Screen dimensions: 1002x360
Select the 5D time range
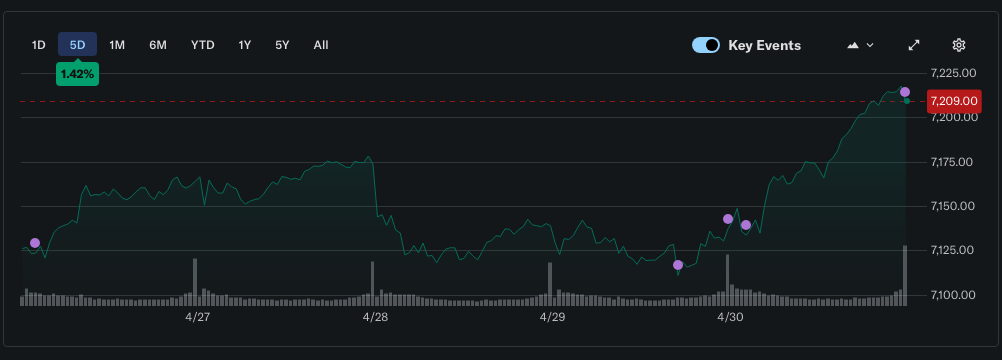tap(77, 45)
